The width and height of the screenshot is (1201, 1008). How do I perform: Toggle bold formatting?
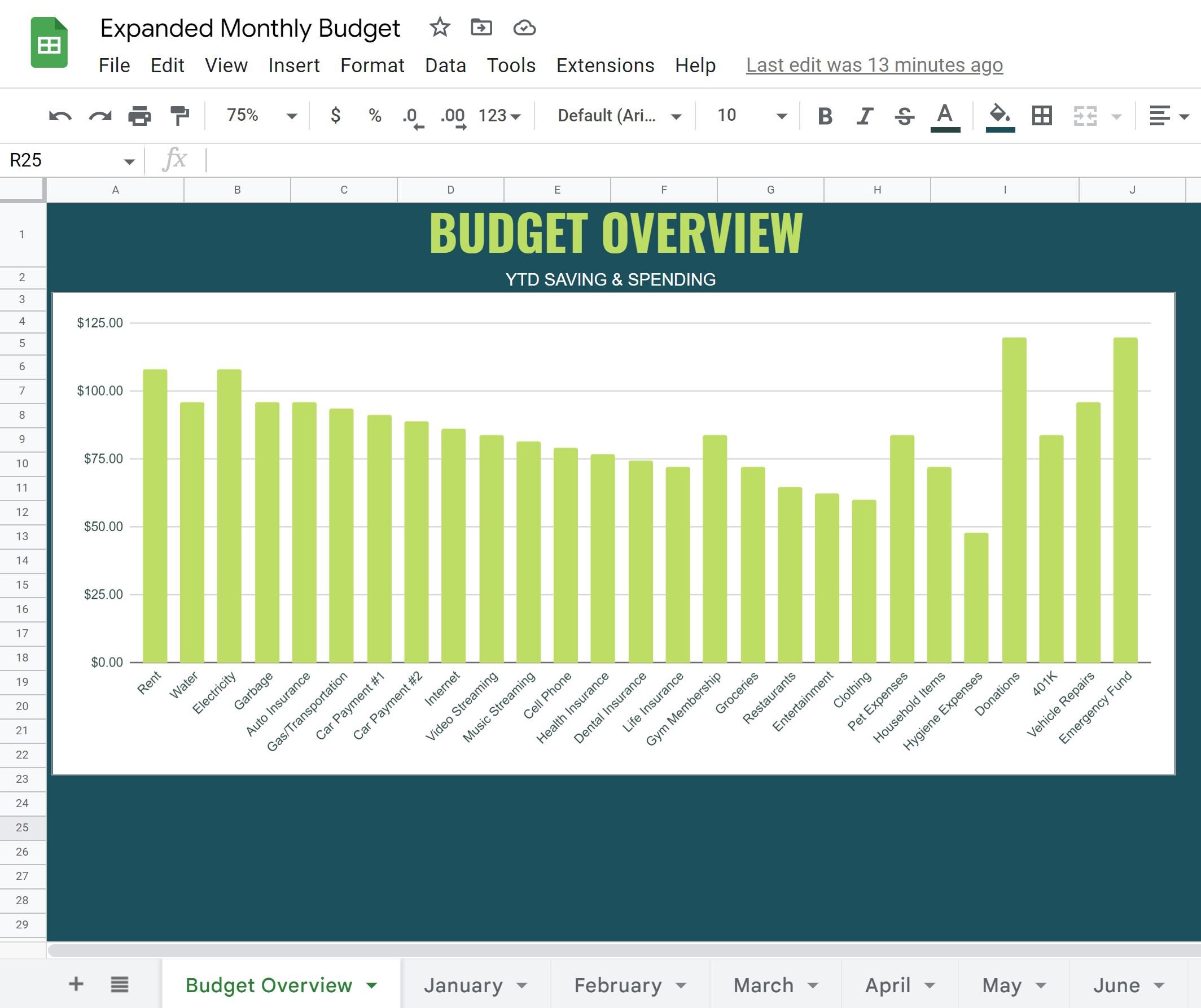[x=825, y=116]
